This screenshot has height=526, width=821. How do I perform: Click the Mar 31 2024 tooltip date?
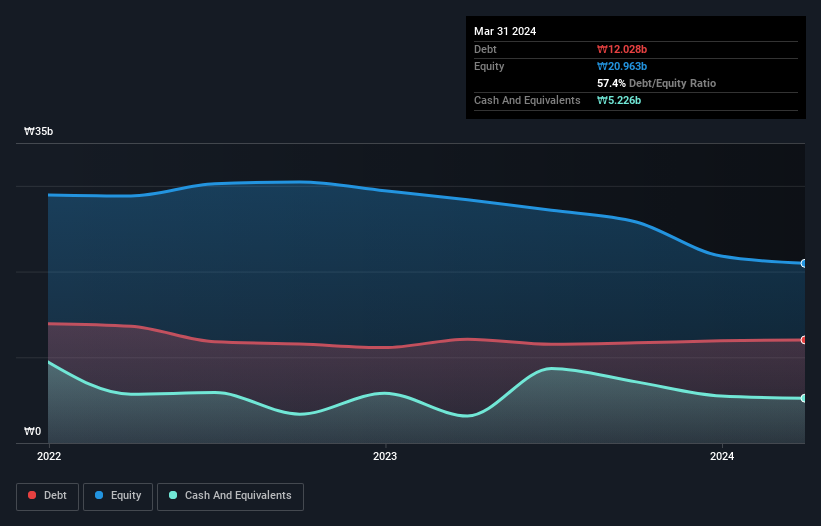point(505,31)
